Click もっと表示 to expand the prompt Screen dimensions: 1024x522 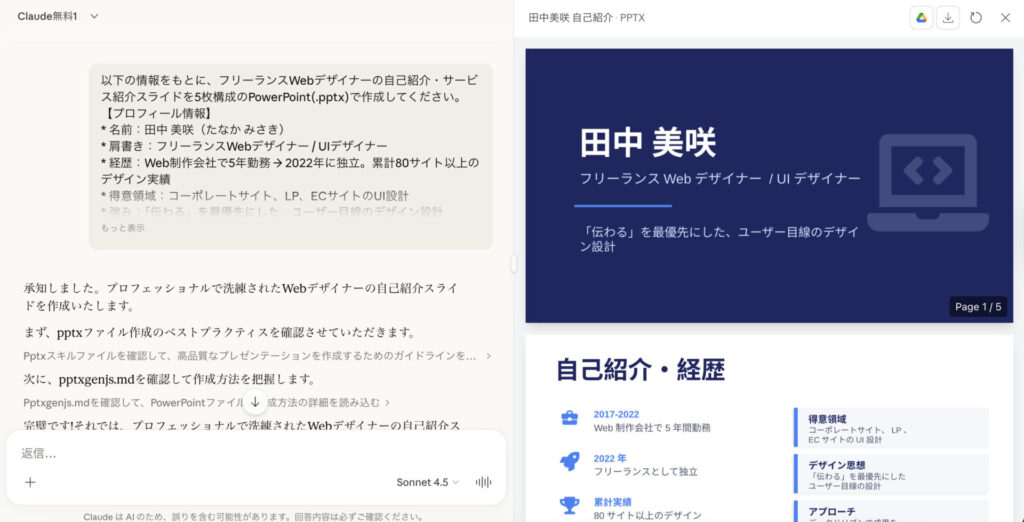pos(122,228)
